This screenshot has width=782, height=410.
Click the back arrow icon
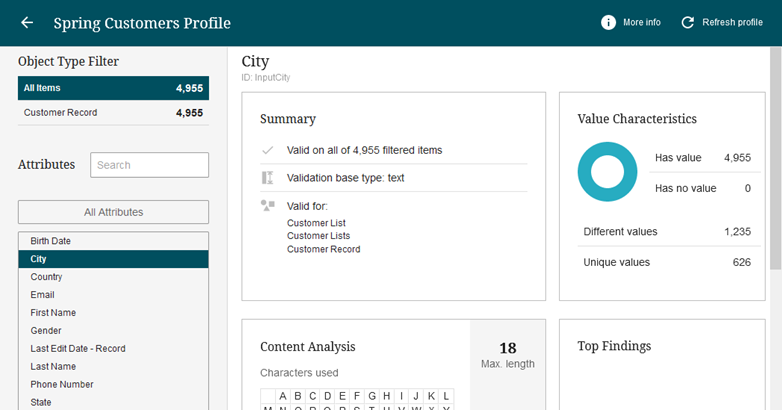pyautogui.click(x=27, y=23)
